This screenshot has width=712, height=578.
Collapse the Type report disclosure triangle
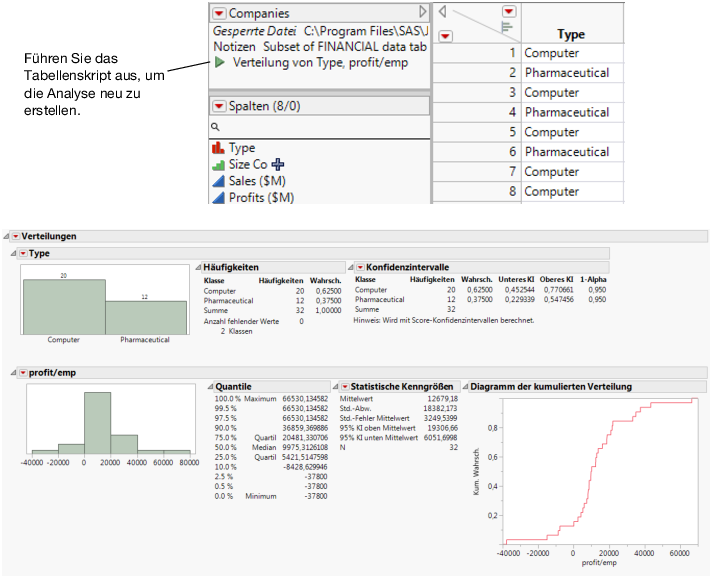coord(14,253)
